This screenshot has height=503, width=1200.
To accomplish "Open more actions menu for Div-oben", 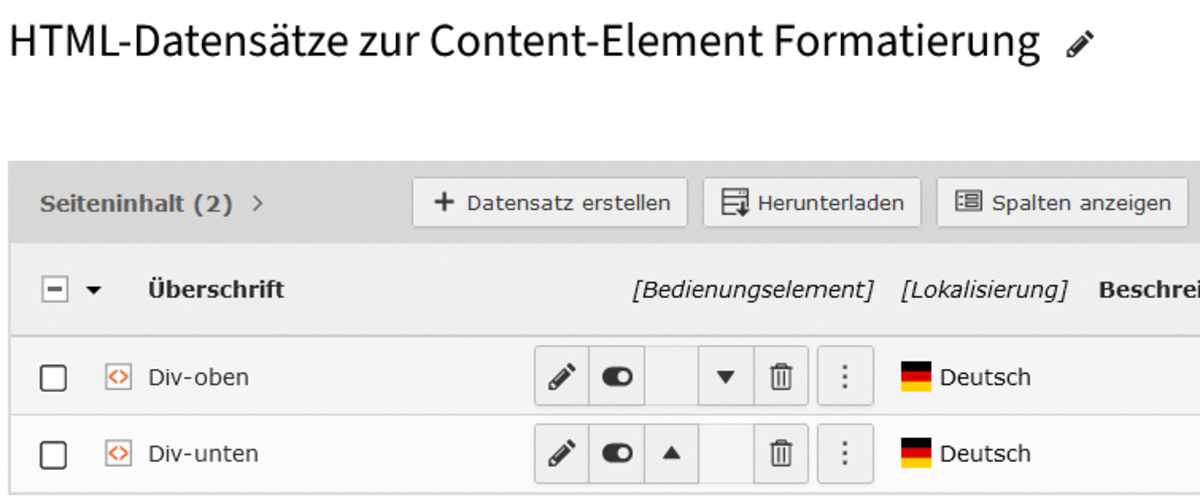I will pyautogui.click(x=845, y=377).
